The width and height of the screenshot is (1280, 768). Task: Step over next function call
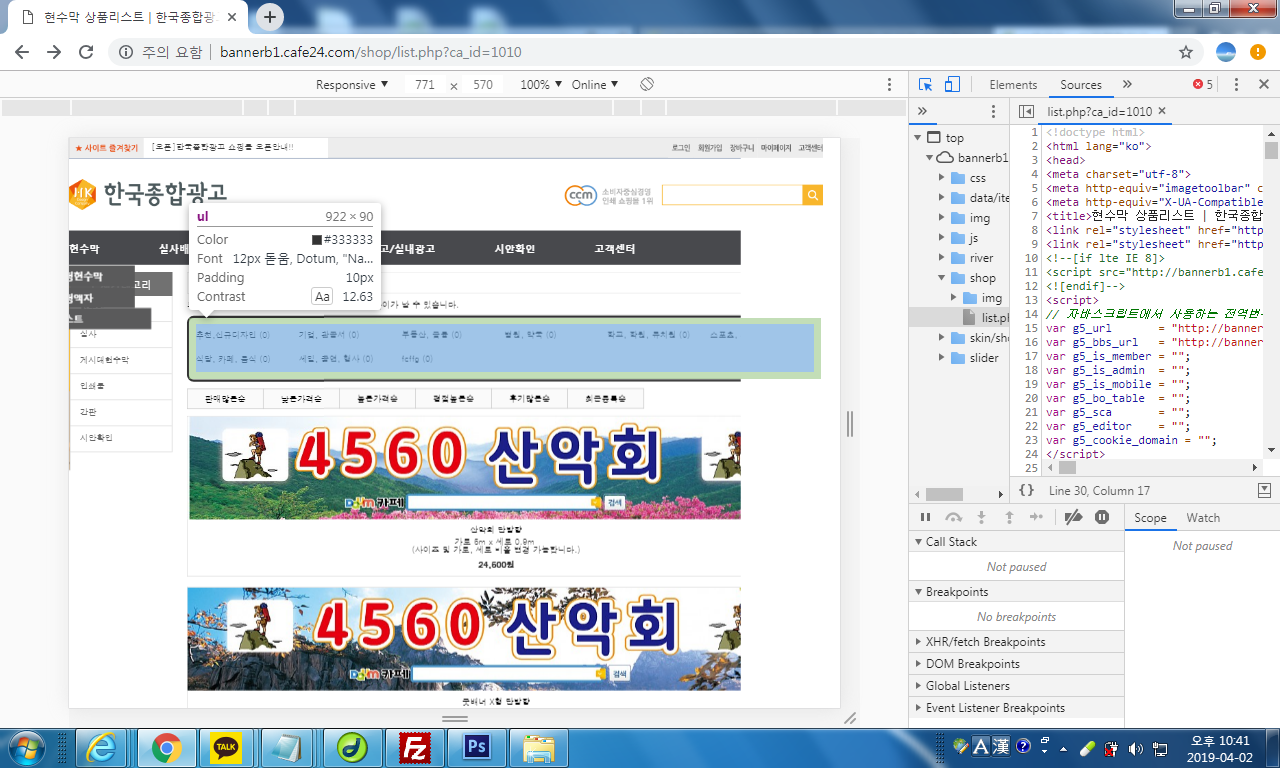click(x=953, y=517)
